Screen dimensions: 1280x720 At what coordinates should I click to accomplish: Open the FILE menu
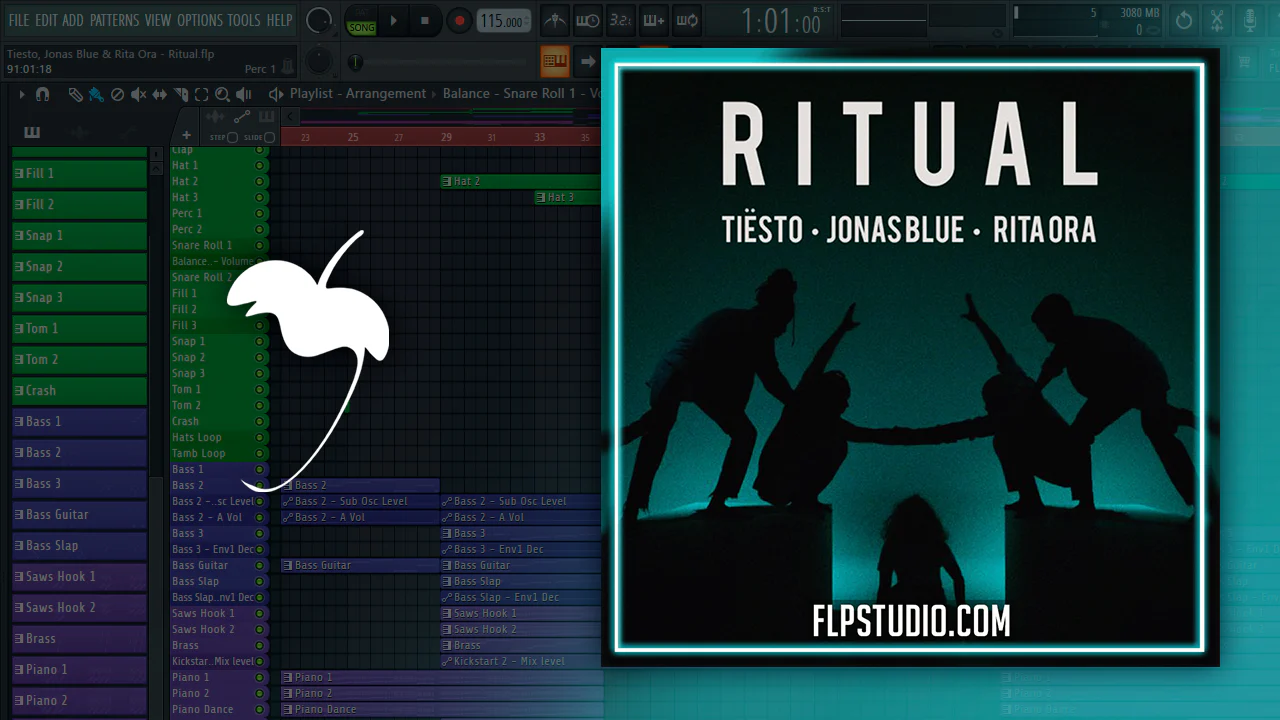point(18,20)
